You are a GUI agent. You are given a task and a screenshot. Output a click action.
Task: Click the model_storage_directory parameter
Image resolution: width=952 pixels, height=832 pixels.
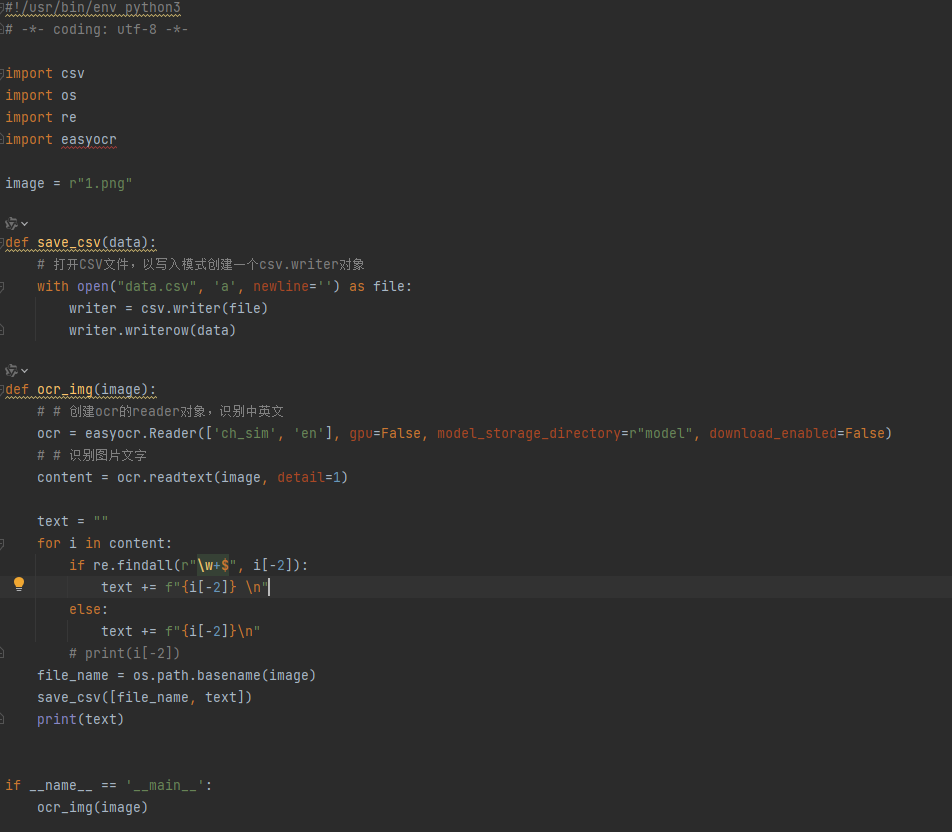529,433
